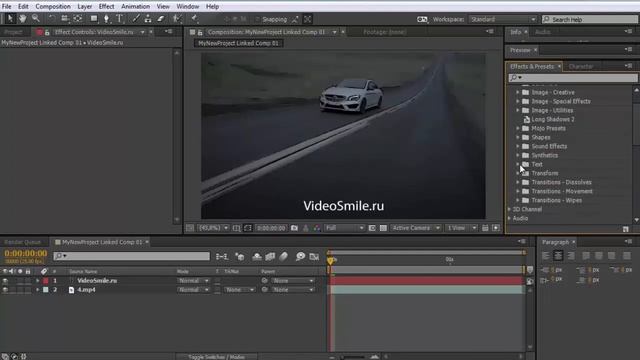Click the motion blur enable icon
This screenshot has height=360, width=640.
(284, 256)
